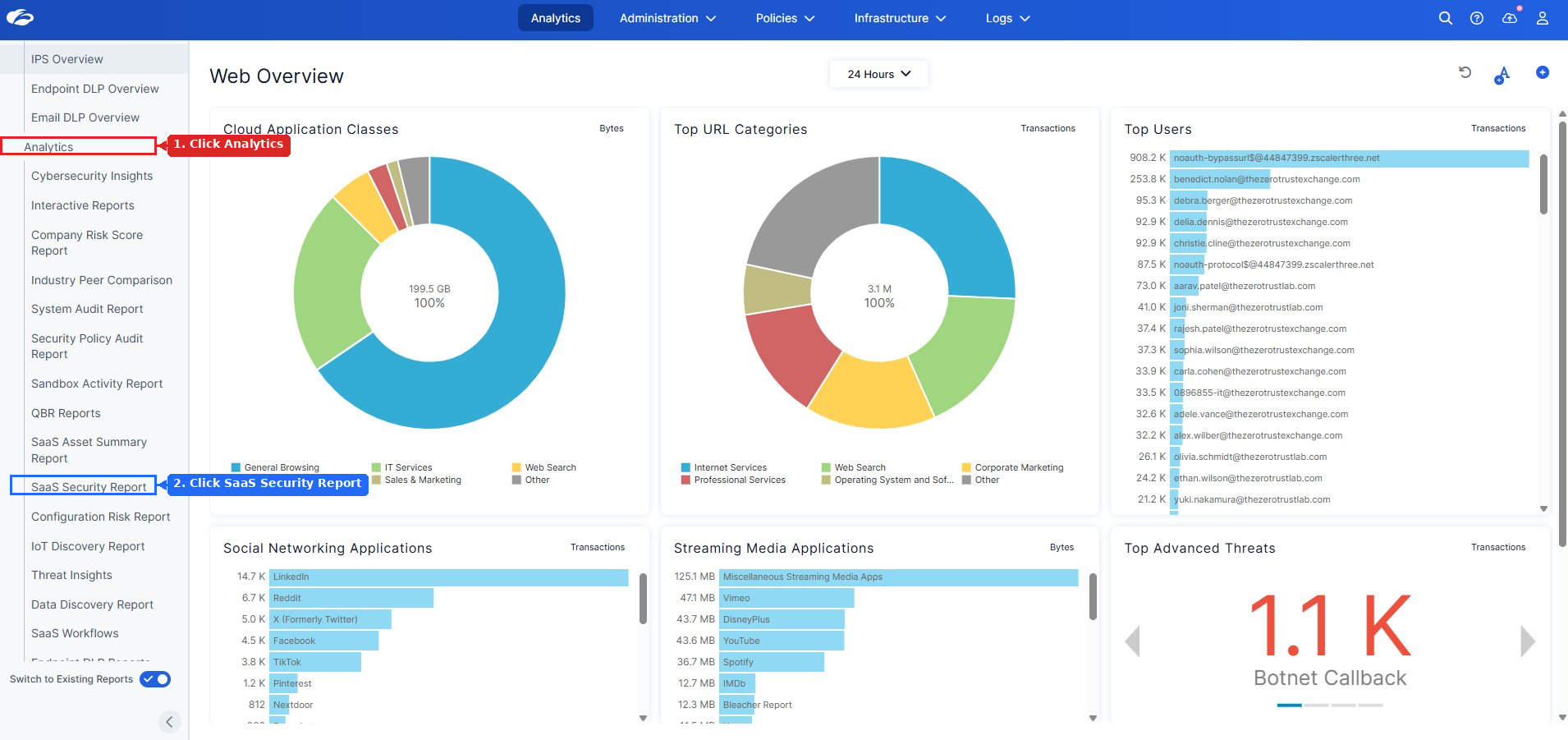
Task: Open the cloud upload activation icon
Action: point(1510,18)
